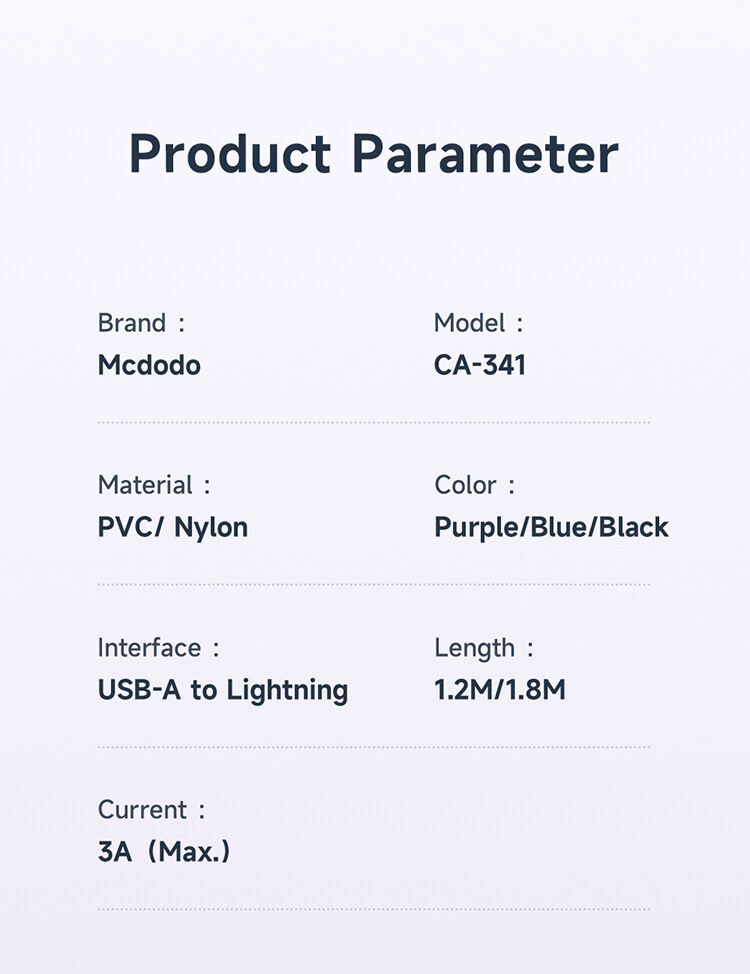Screen dimensions: 750x974
Task: Select the "Color :" label
Action: [474, 485]
